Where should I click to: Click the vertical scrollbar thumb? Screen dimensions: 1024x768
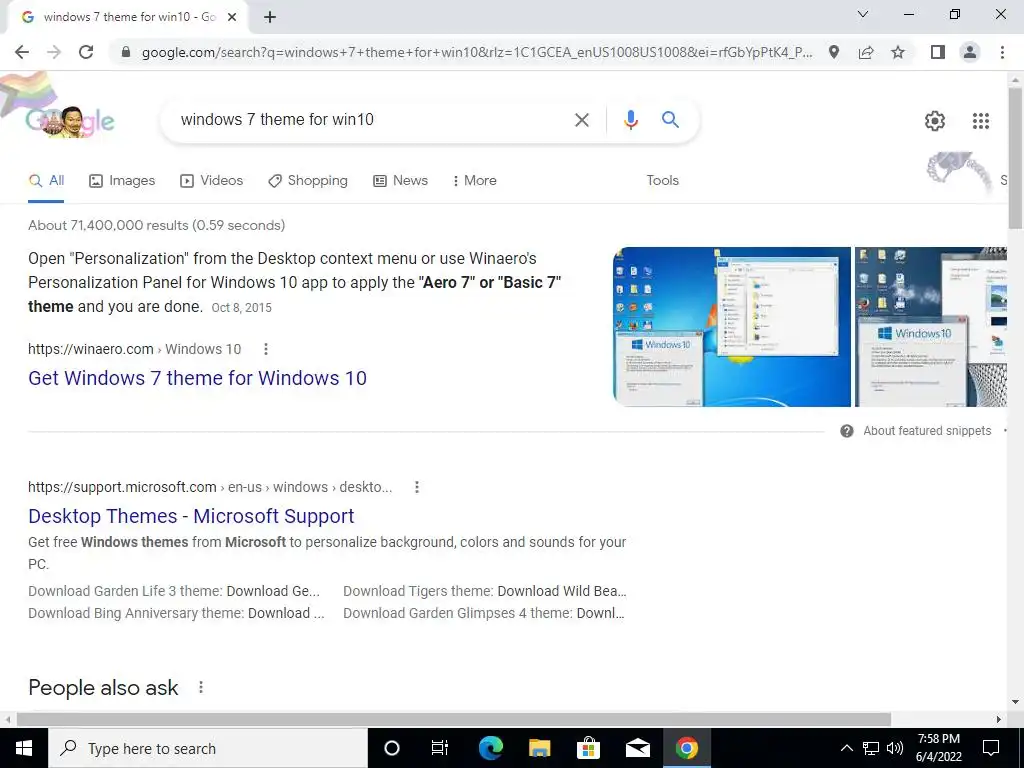tap(1015, 157)
